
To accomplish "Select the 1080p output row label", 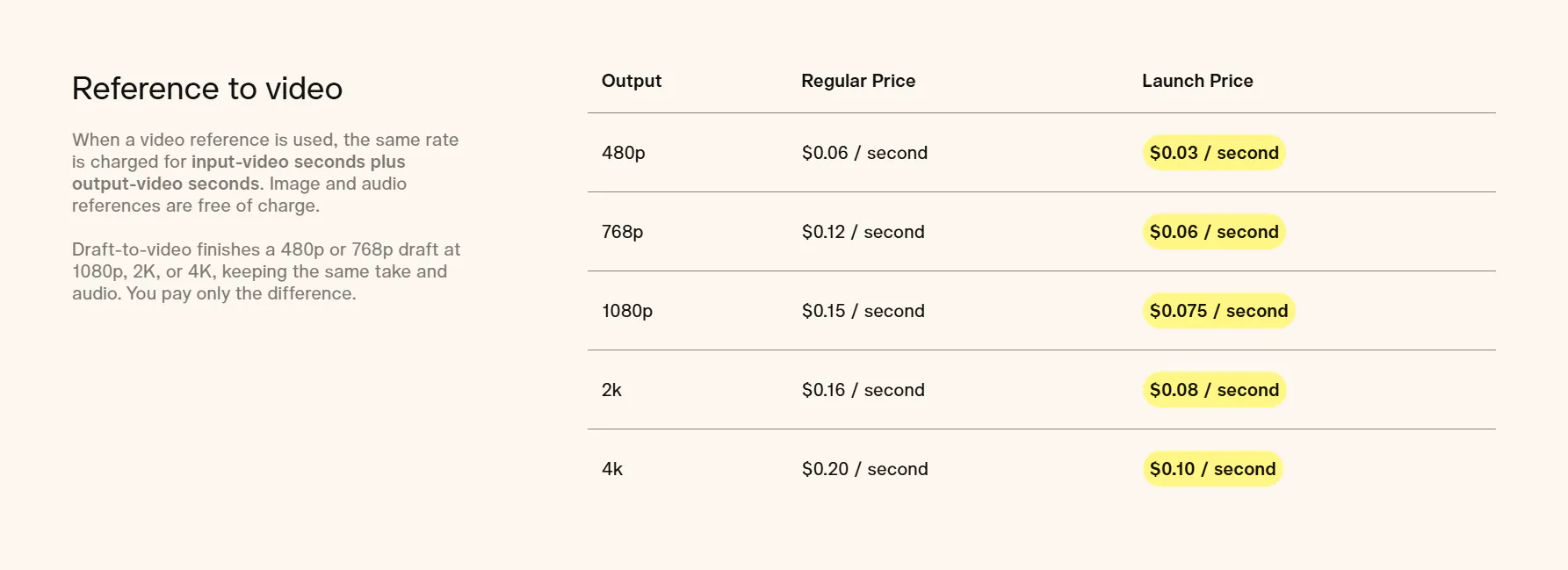I will [627, 311].
